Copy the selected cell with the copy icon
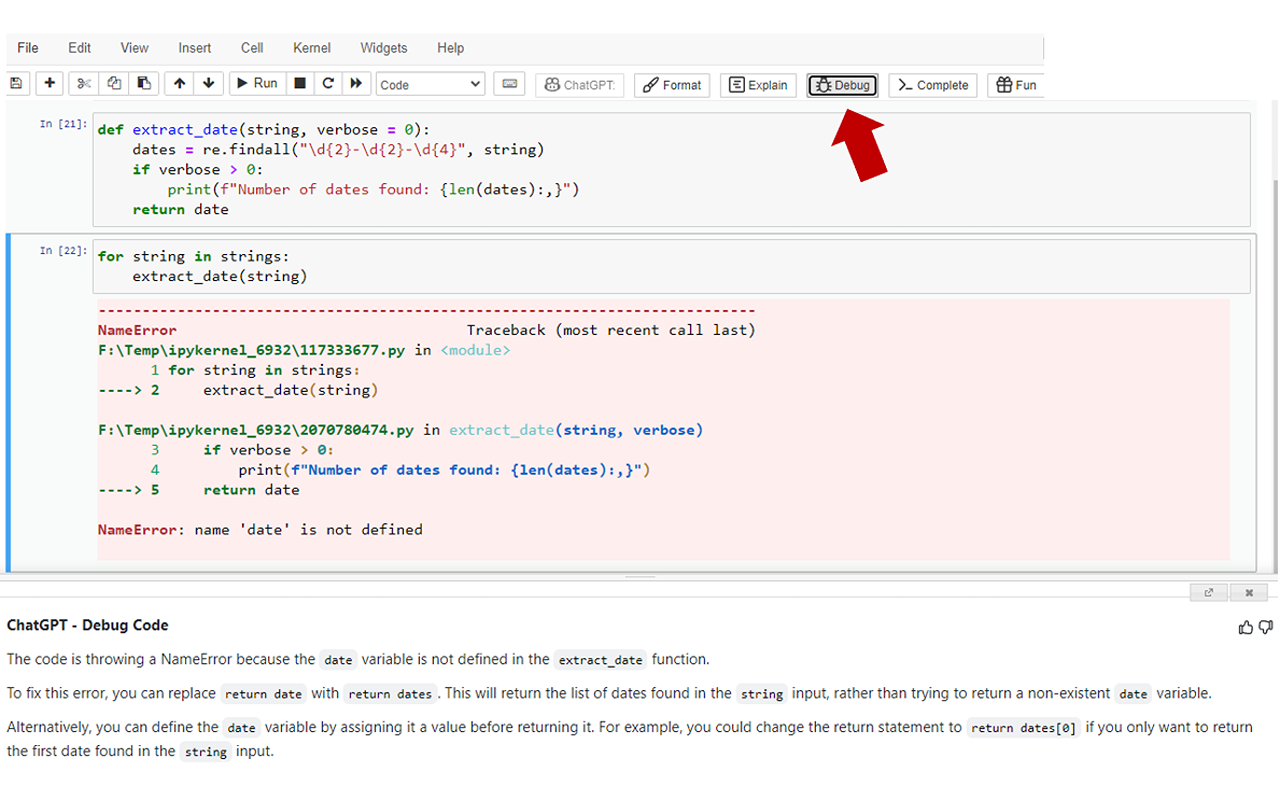1280x800 pixels. [x=114, y=84]
